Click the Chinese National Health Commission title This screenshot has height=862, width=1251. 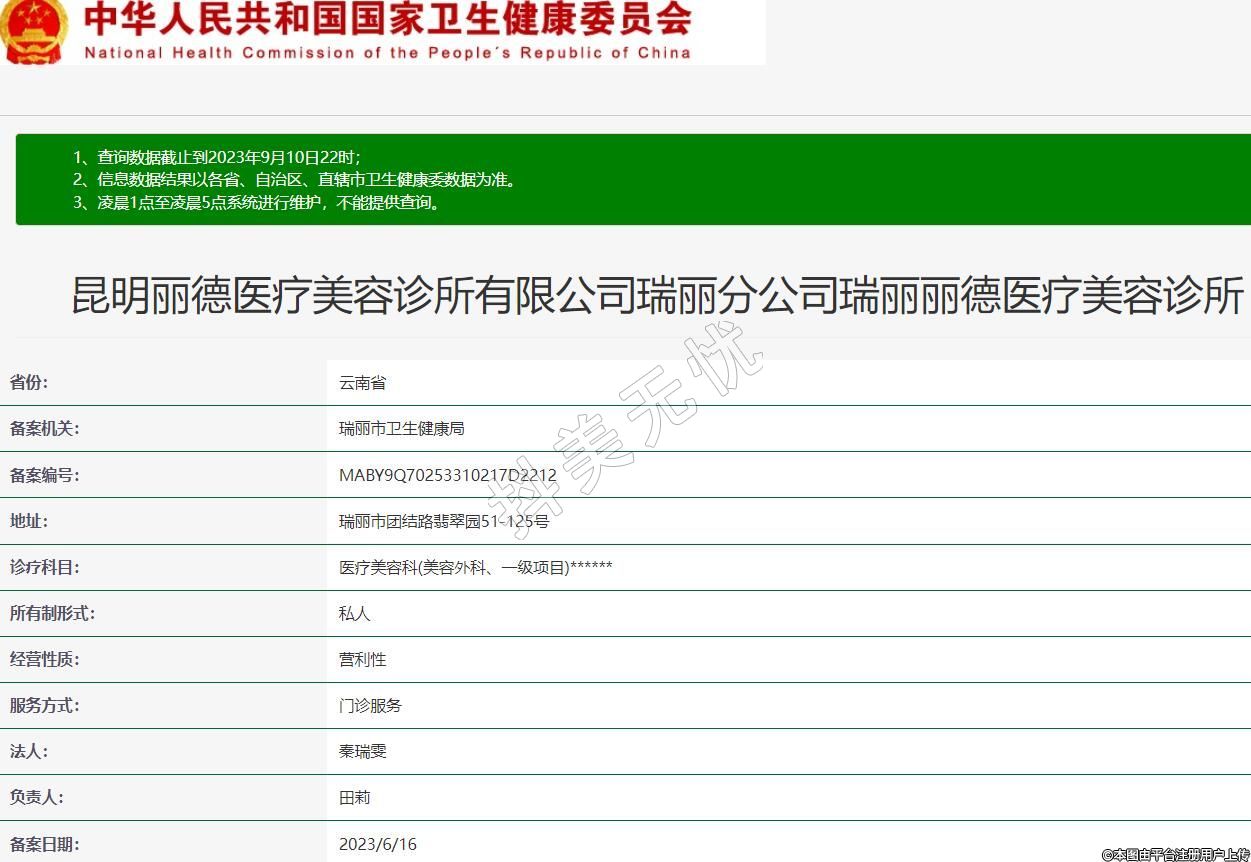387,19
